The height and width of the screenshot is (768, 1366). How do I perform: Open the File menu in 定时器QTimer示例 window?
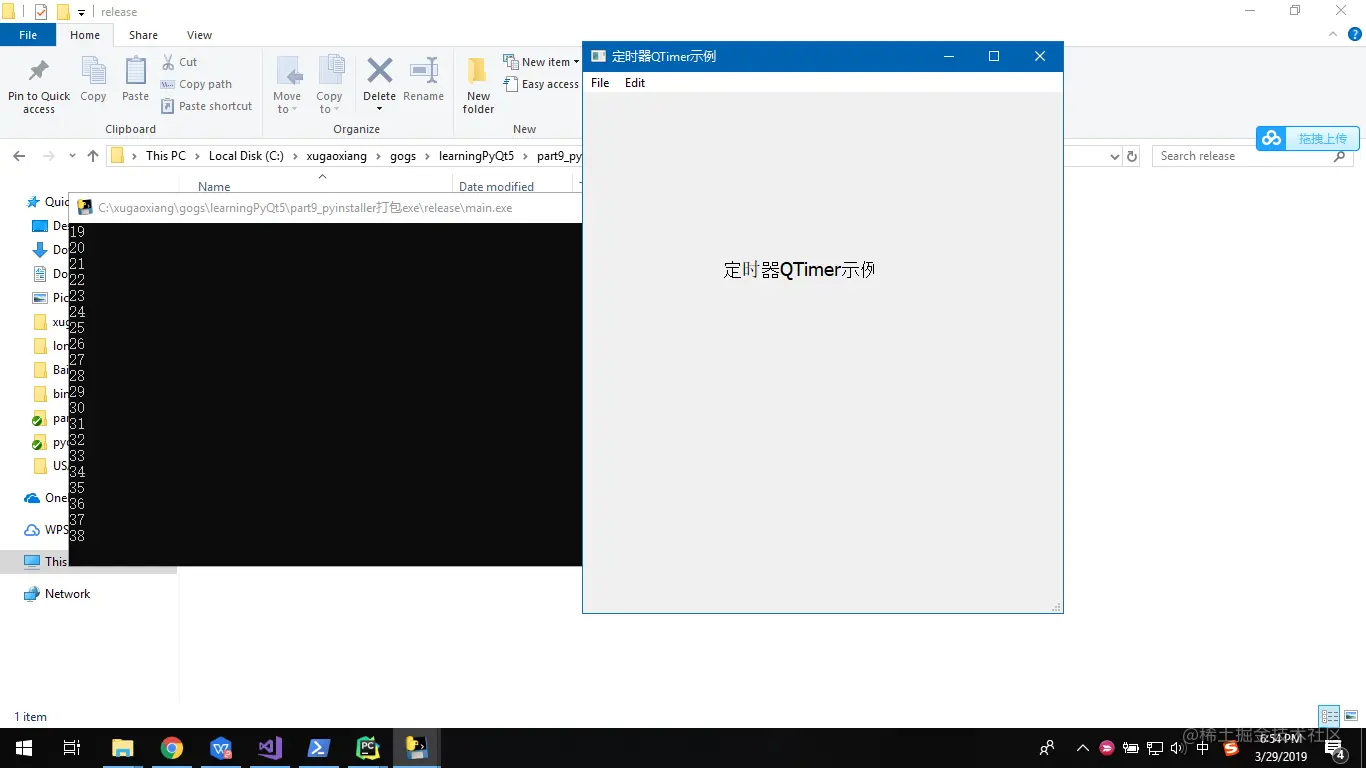pyautogui.click(x=600, y=83)
